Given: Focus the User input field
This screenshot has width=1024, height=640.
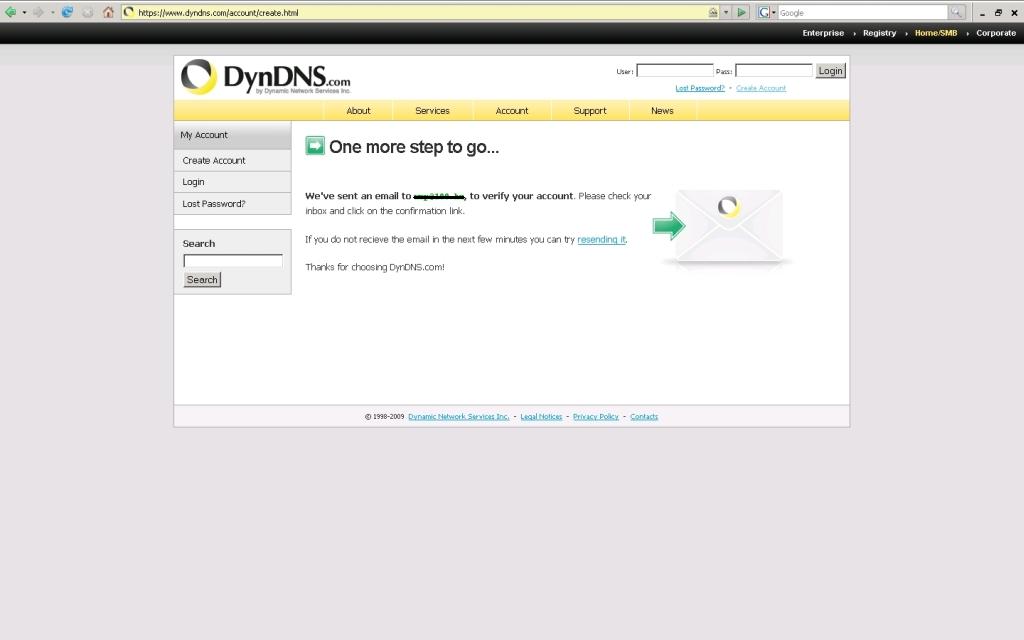Looking at the screenshot, I should [675, 71].
